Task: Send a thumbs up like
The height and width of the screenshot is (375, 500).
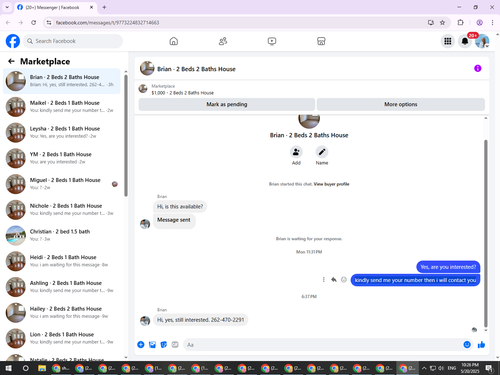Action: pos(481,345)
